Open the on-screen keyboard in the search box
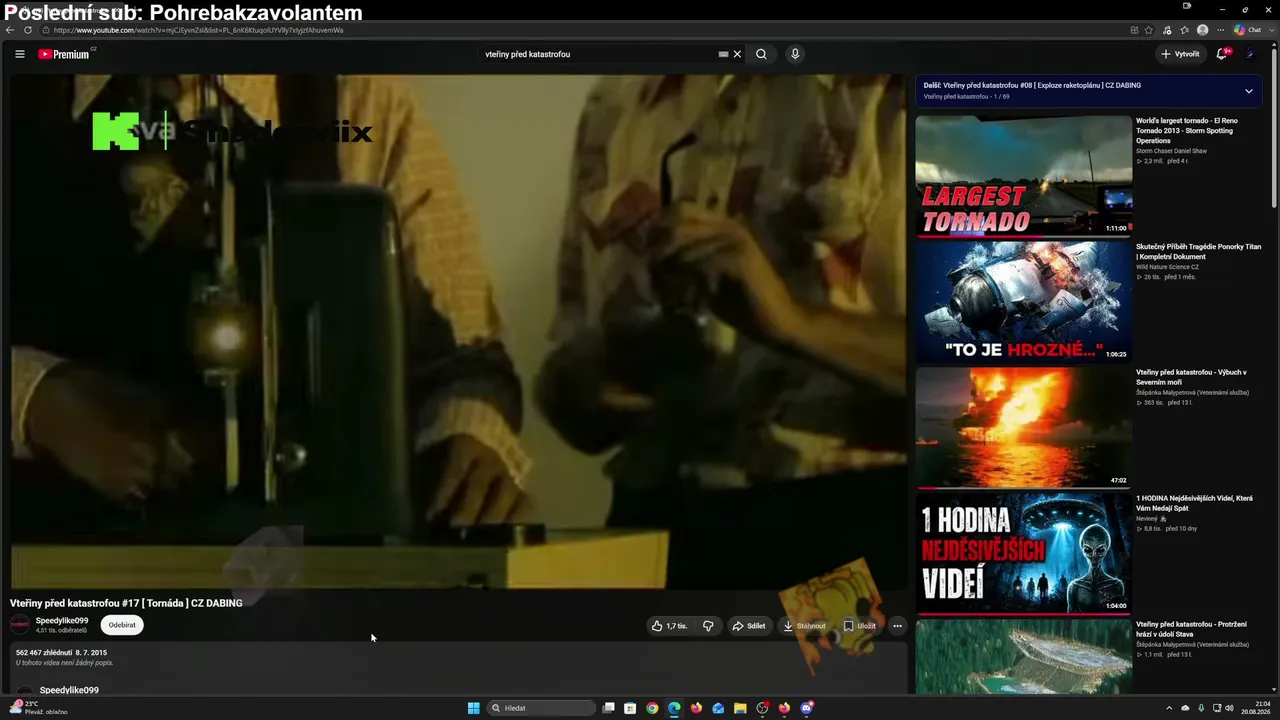 pyautogui.click(x=723, y=54)
